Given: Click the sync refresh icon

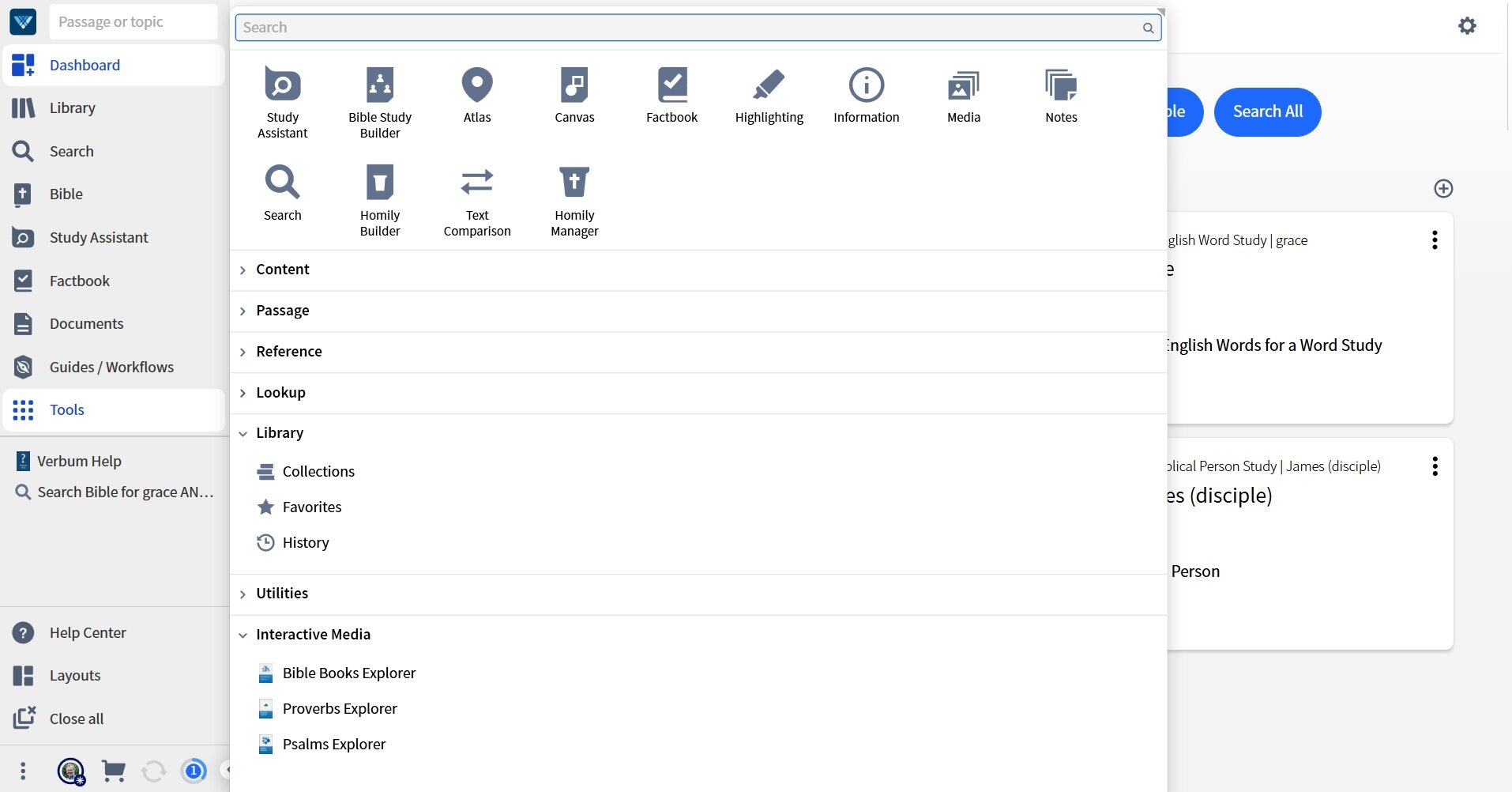Looking at the screenshot, I should pyautogui.click(x=154, y=771).
